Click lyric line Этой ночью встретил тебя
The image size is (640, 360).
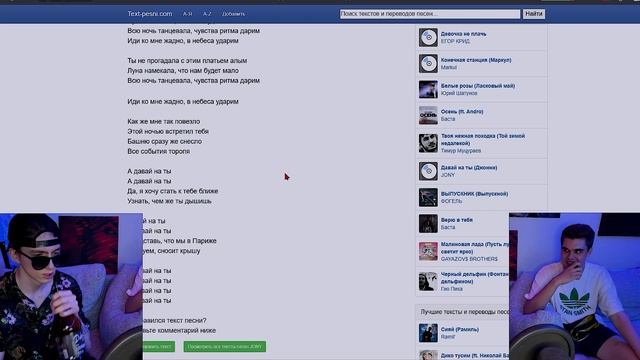[x=168, y=131]
